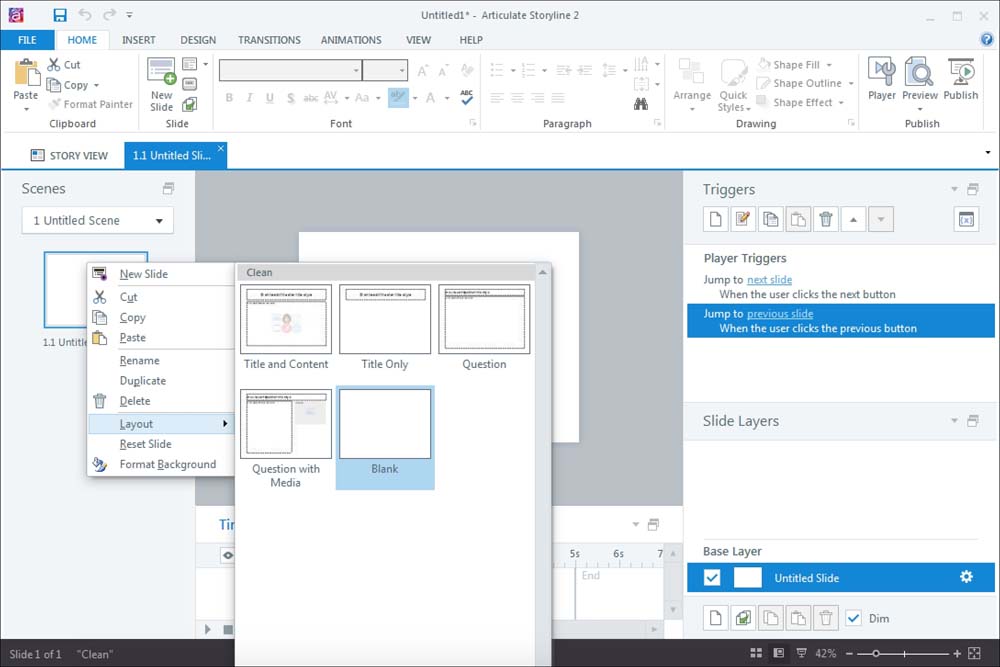
Task: Click the Bold formatting icon
Action: (x=229, y=98)
